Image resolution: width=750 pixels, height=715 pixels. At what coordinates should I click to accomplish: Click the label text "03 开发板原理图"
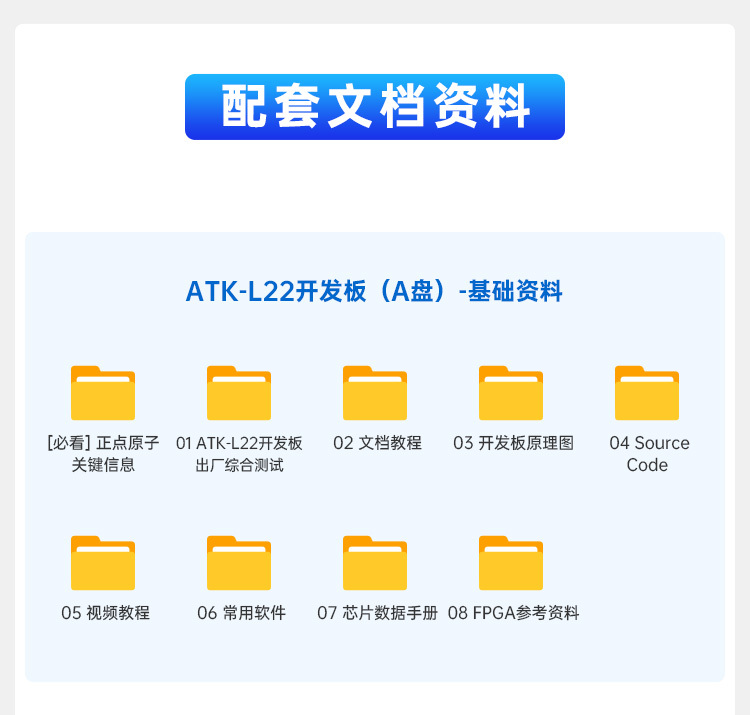[513, 443]
